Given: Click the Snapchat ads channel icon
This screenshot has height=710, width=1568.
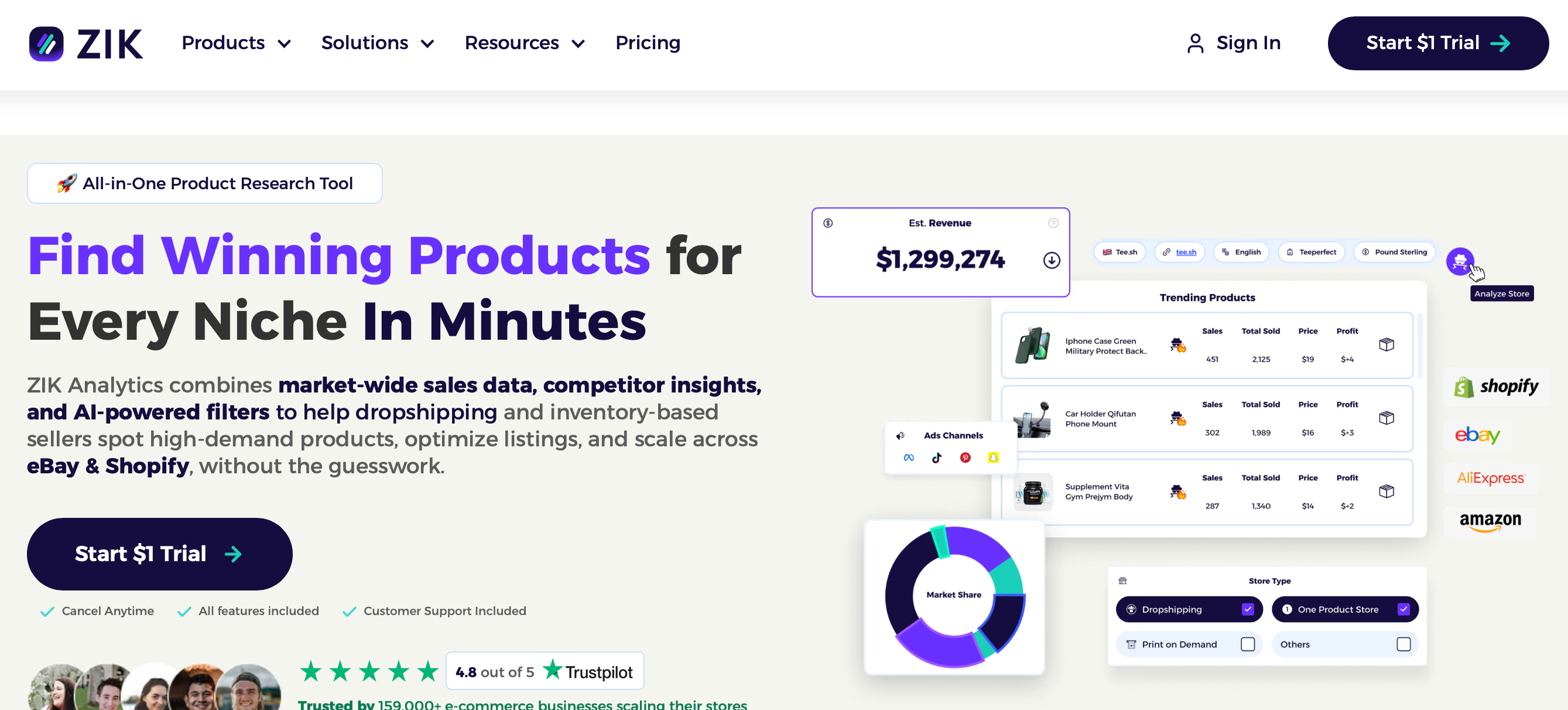Looking at the screenshot, I should 993,458.
